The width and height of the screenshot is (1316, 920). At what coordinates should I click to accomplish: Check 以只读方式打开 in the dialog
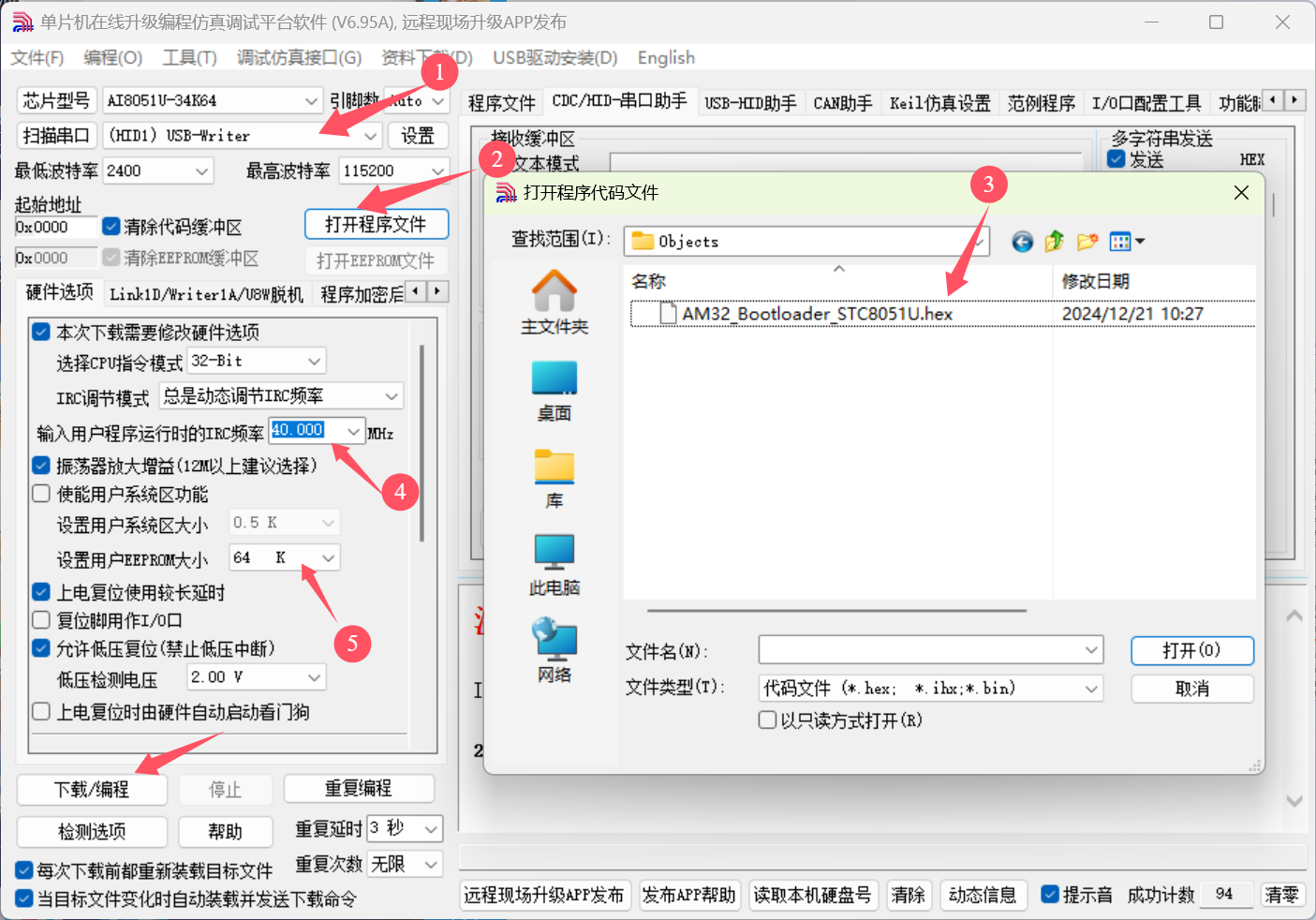click(767, 720)
